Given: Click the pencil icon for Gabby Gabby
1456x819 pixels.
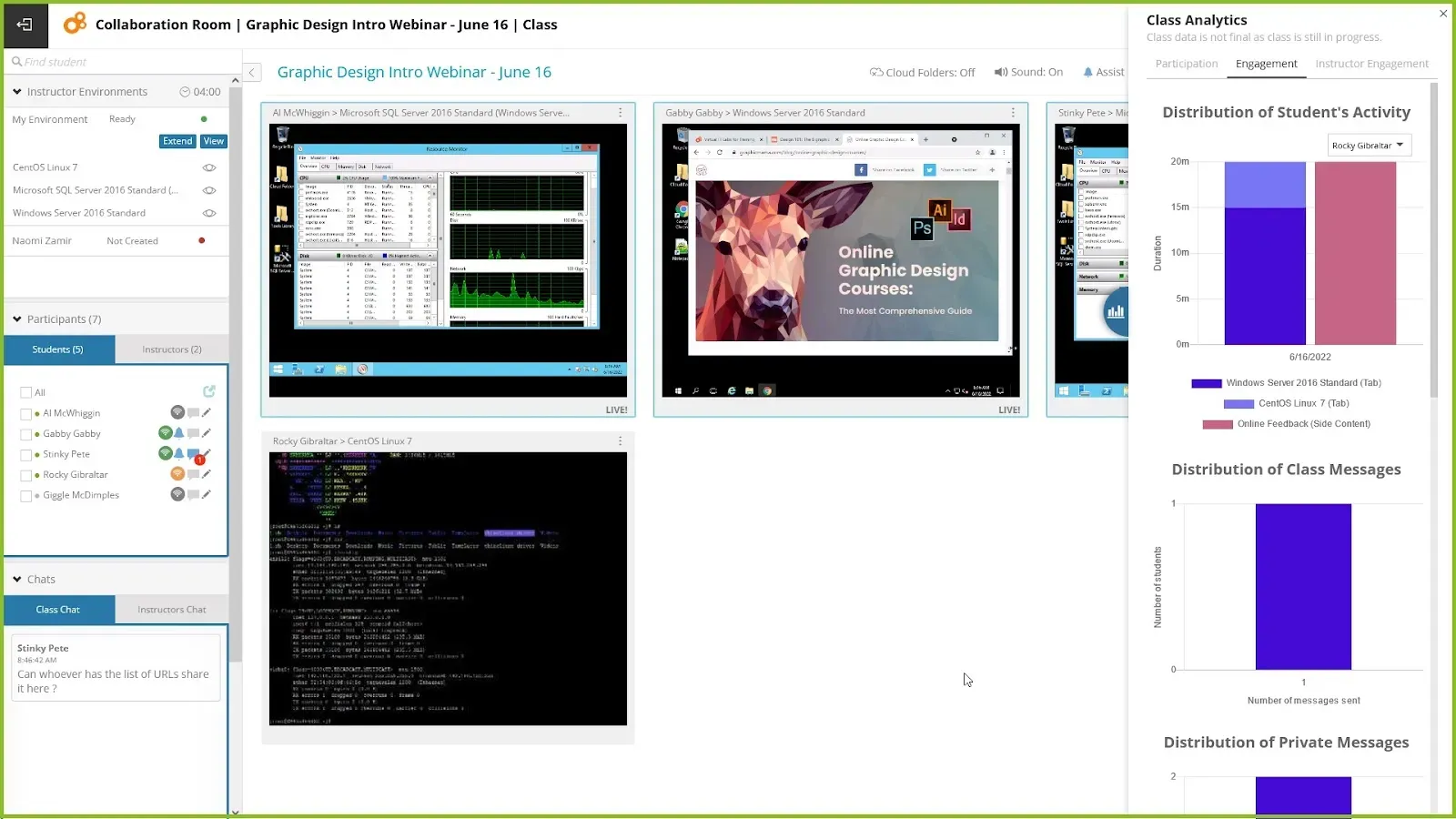Looking at the screenshot, I should (x=207, y=433).
